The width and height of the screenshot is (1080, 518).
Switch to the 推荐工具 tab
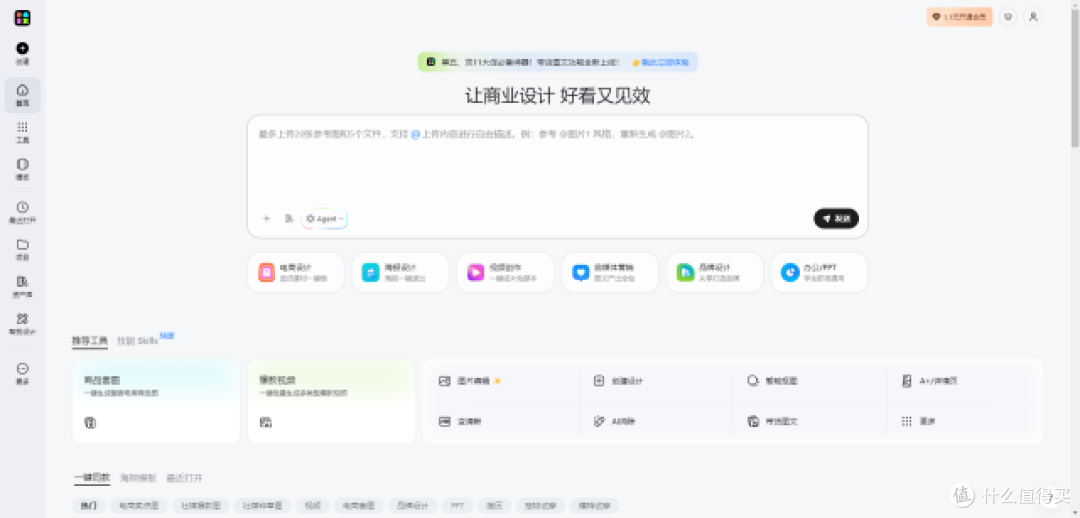coord(90,340)
